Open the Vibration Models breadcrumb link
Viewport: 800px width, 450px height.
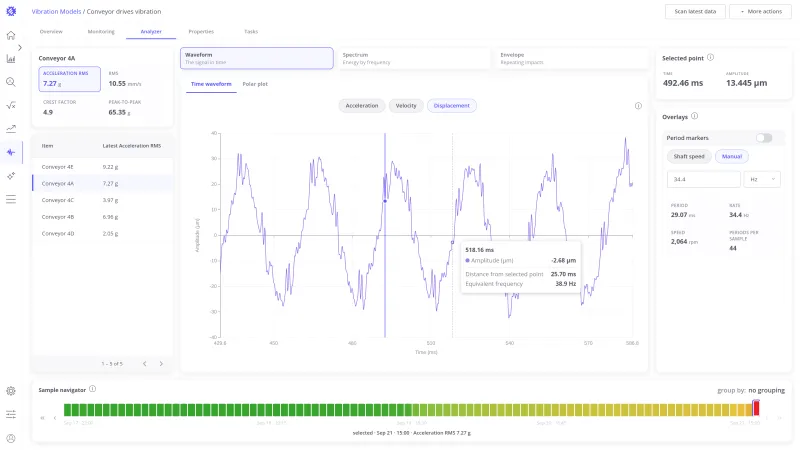click(56, 11)
